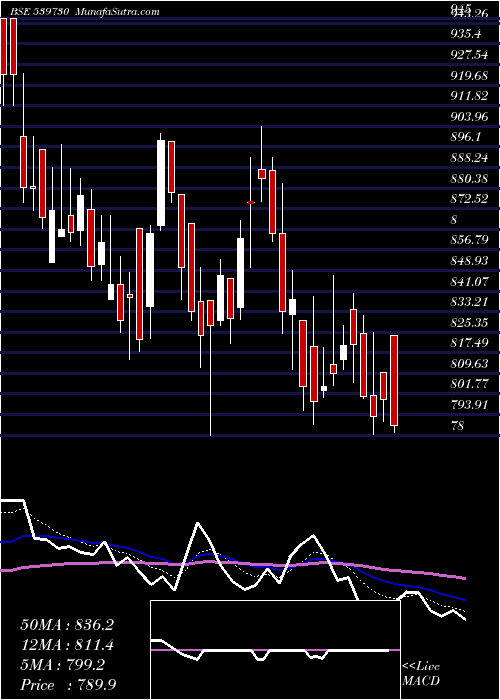
Task: Select the 12MA : 811.4 reading
Action: (x=67, y=645)
